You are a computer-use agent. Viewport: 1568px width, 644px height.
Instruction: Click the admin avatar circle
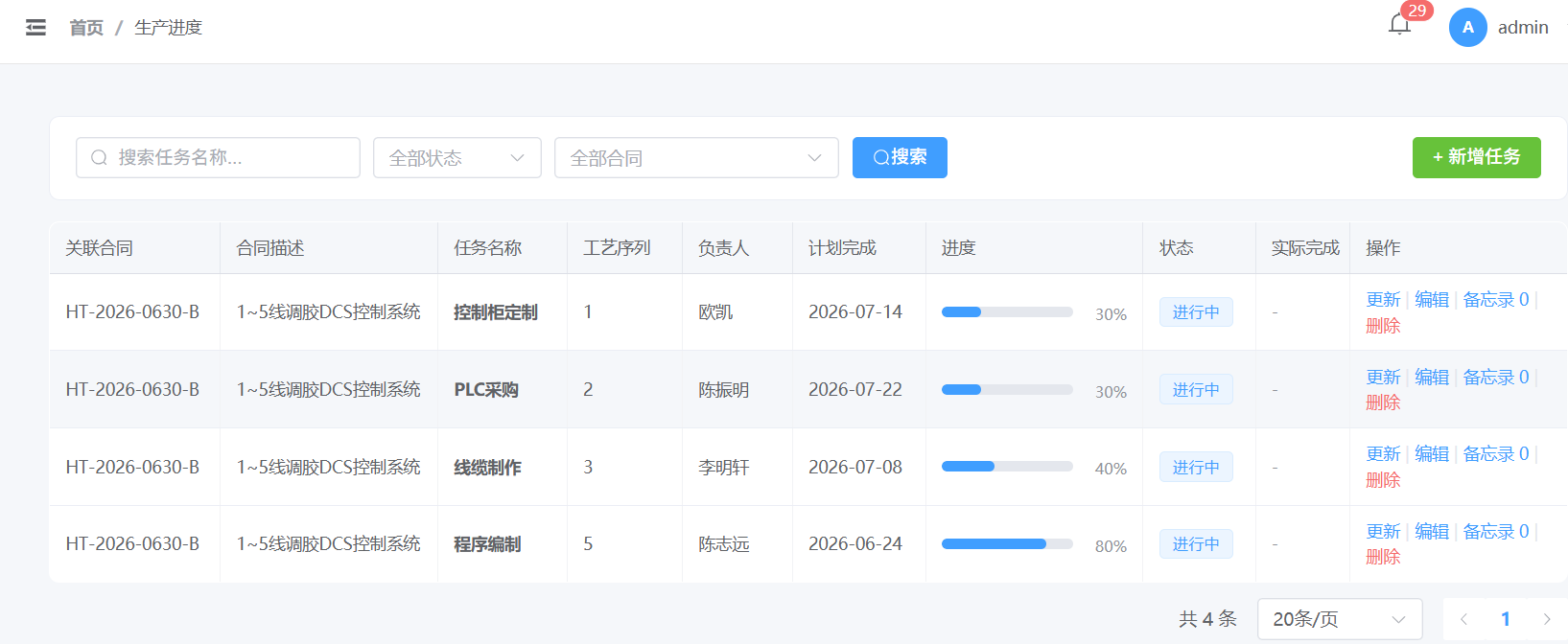[x=1467, y=28]
